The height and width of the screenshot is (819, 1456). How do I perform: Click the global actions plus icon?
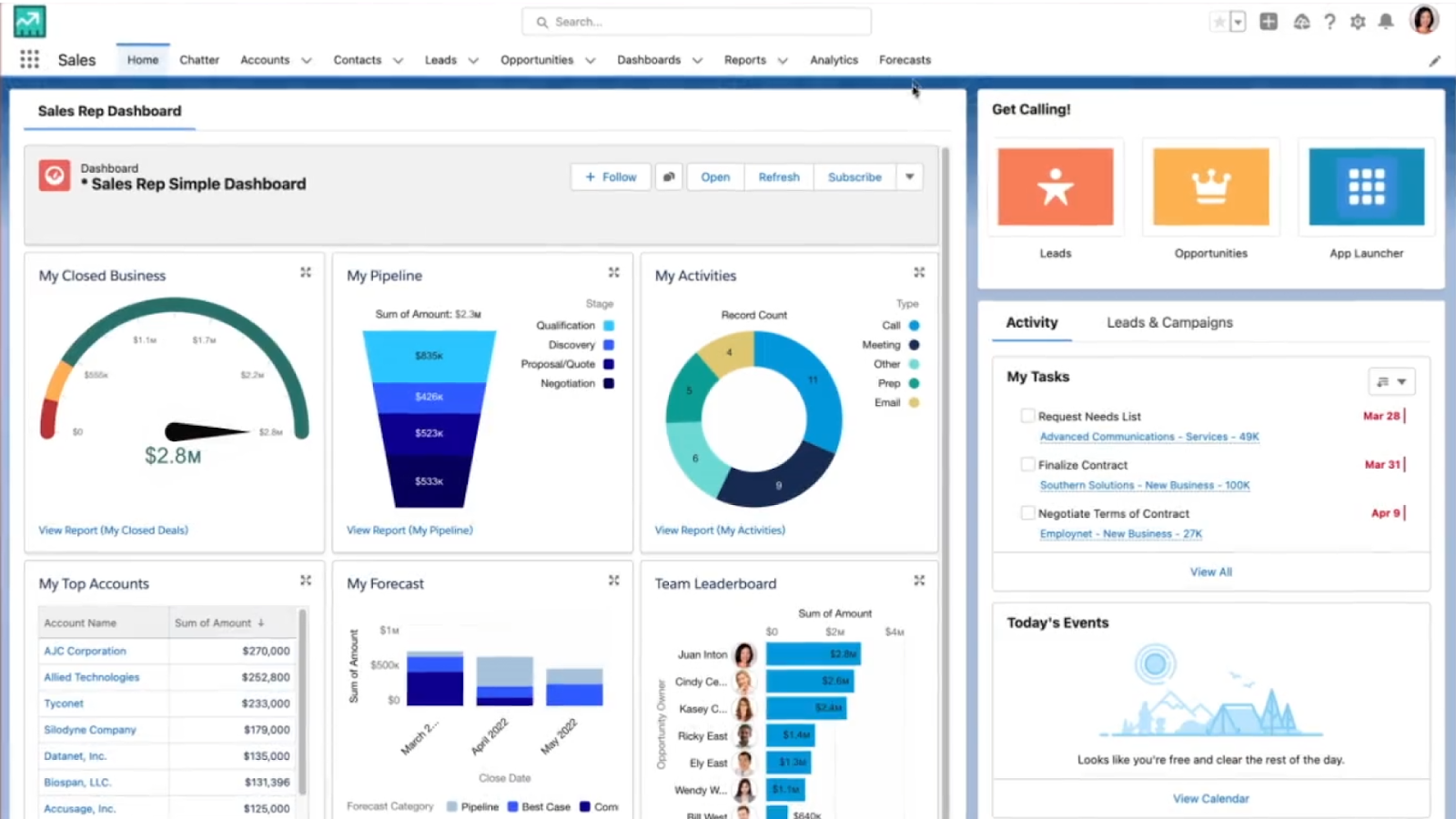[1269, 22]
